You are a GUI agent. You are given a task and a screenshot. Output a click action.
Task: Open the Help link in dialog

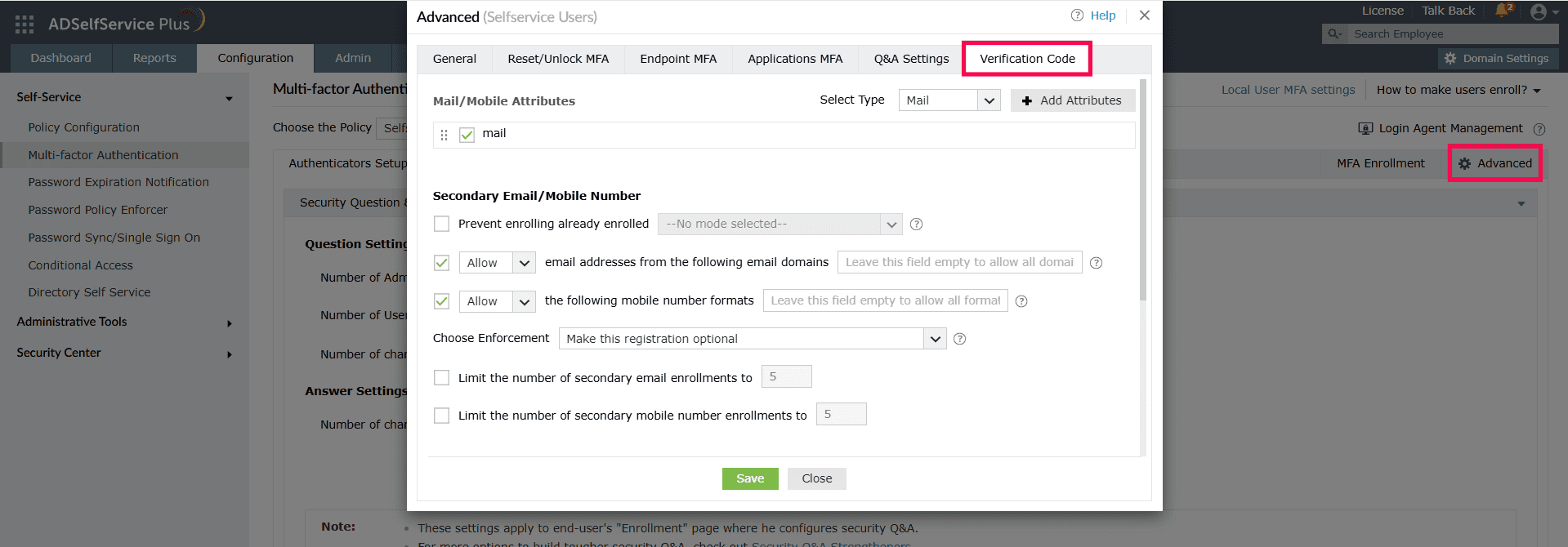click(1103, 16)
